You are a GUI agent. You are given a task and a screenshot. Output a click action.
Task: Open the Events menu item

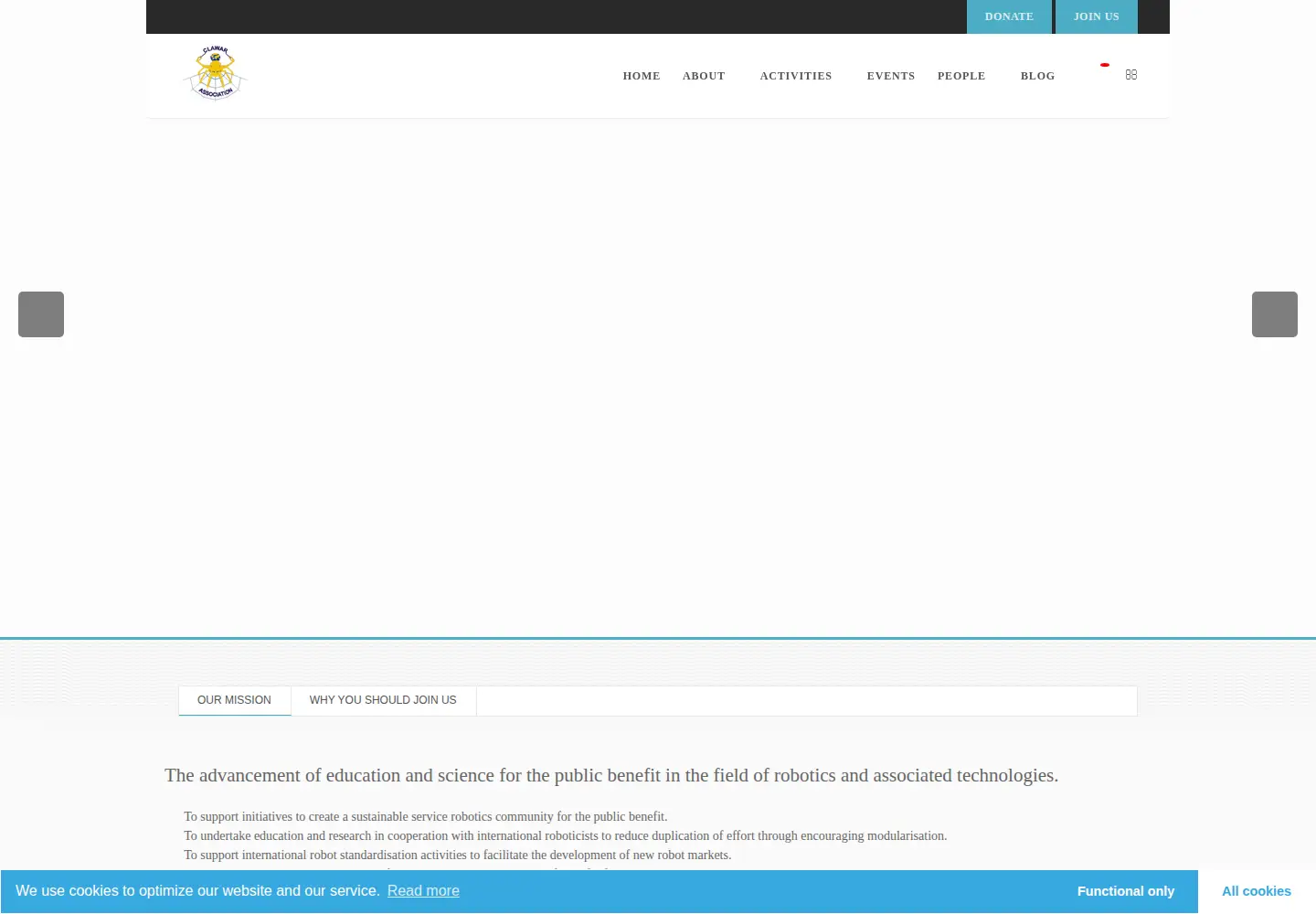(891, 76)
